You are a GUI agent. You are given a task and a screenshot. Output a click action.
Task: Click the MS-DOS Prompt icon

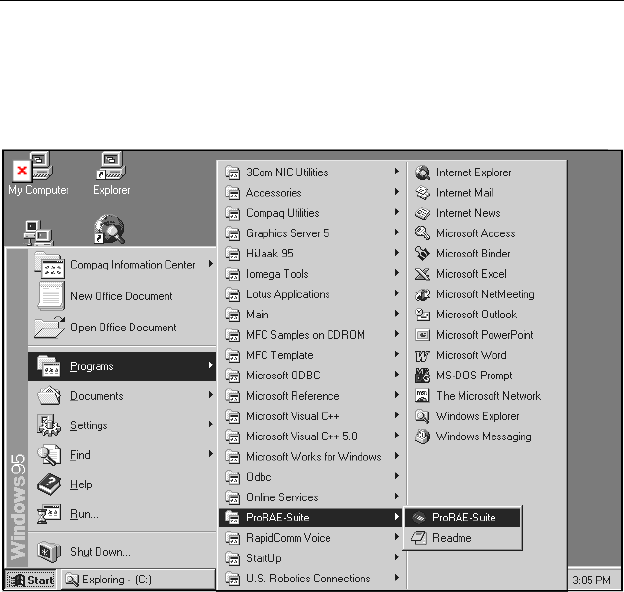pyautogui.click(x=422, y=375)
